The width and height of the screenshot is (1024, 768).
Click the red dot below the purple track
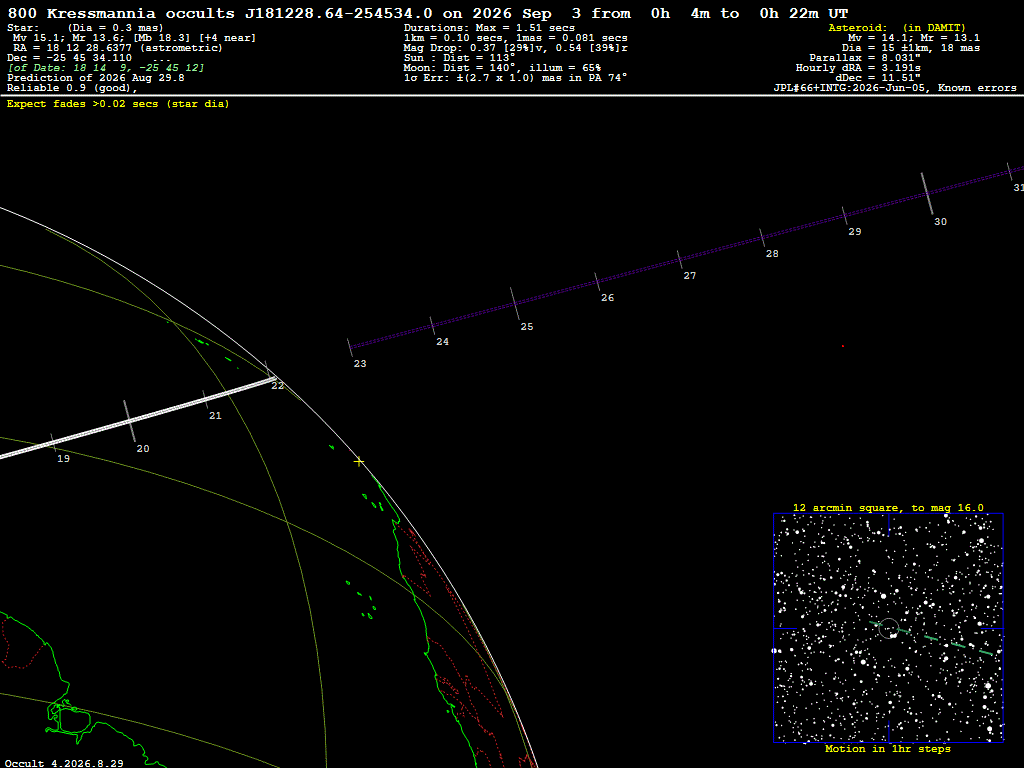pos(842,346)
